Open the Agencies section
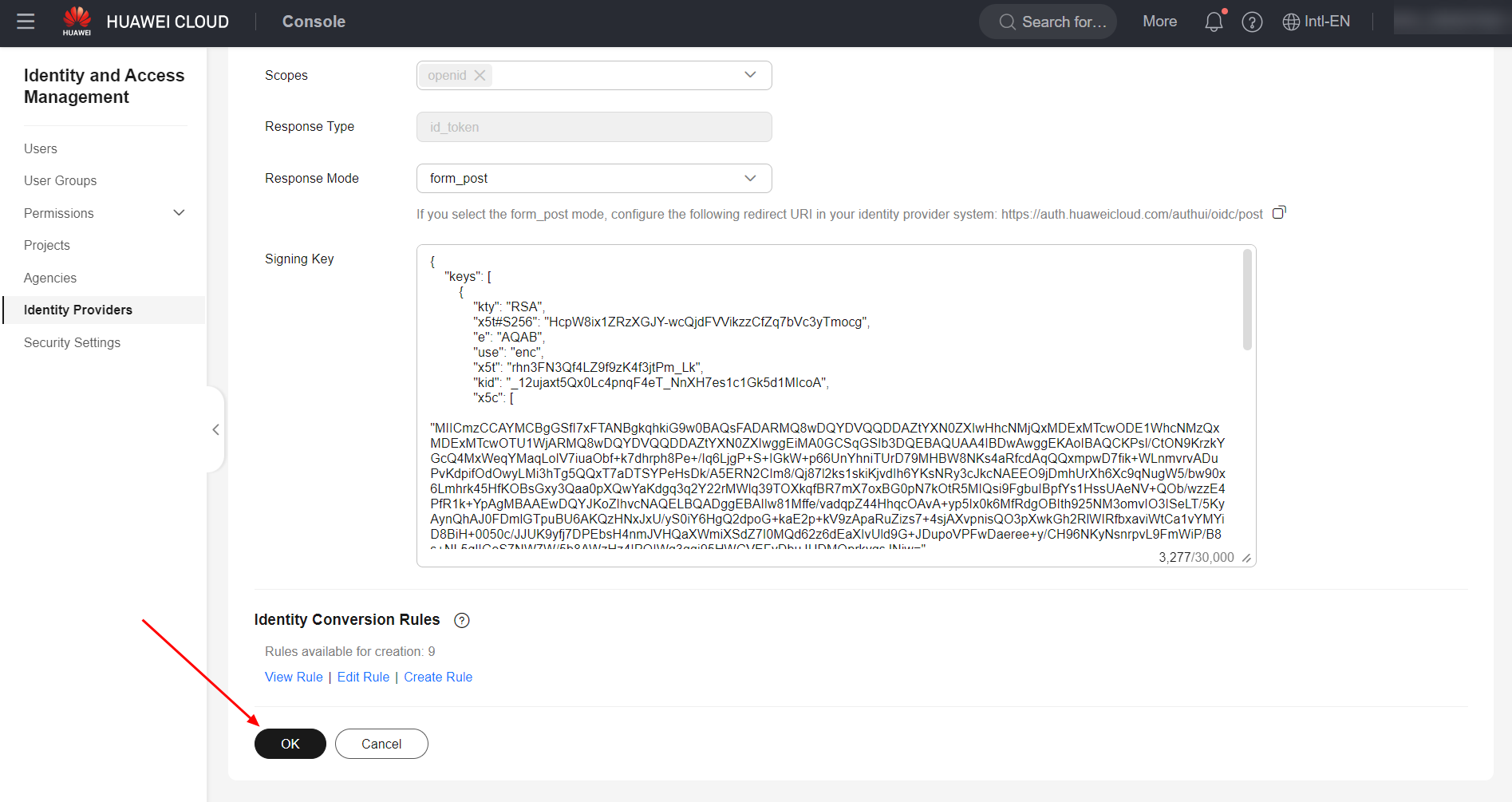 pos(50,278)
